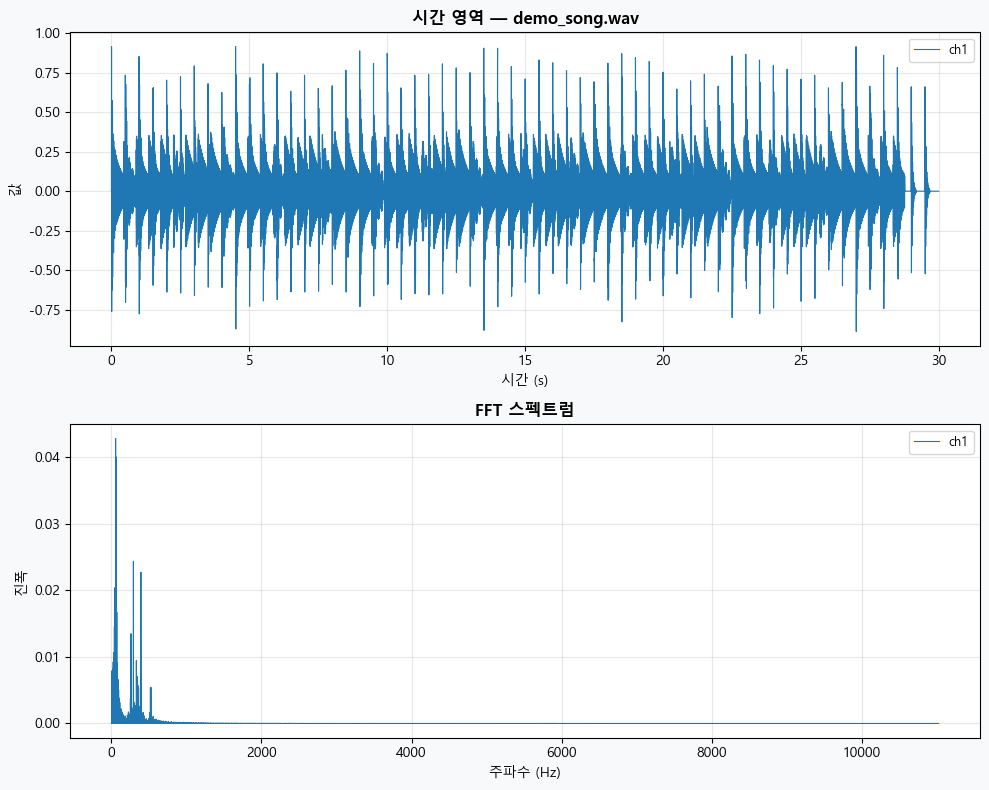Click the 0.00 y-tick in the 시간 영역 plot

click(x=47, y=192)
